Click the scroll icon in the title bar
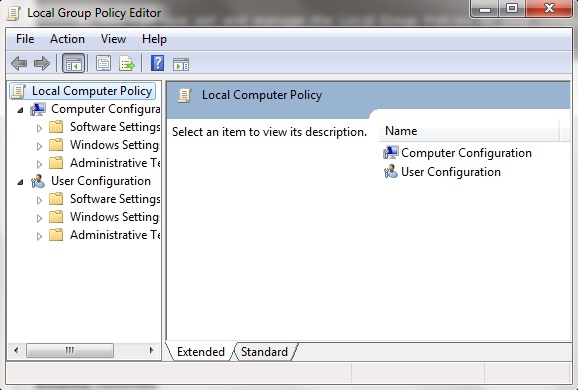The width and height of the screenshot is (578, 391). [14, 14]
